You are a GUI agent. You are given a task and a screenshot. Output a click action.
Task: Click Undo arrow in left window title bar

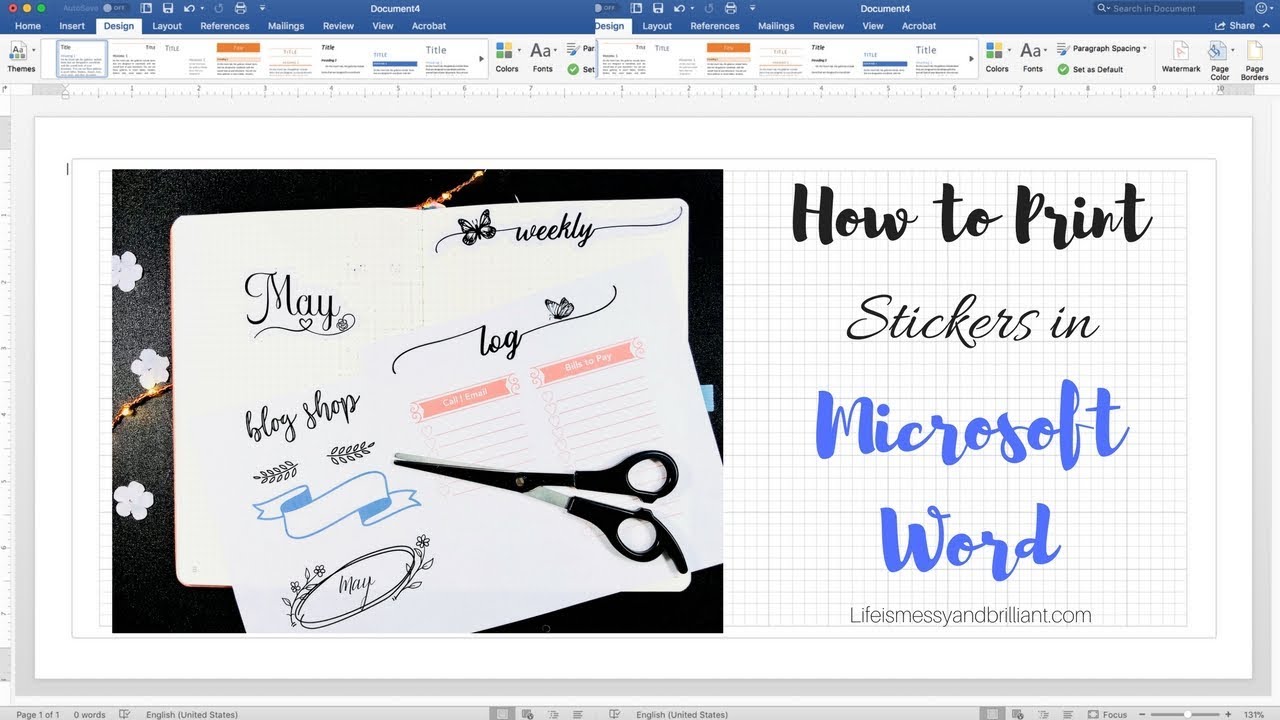click(188, 8)
